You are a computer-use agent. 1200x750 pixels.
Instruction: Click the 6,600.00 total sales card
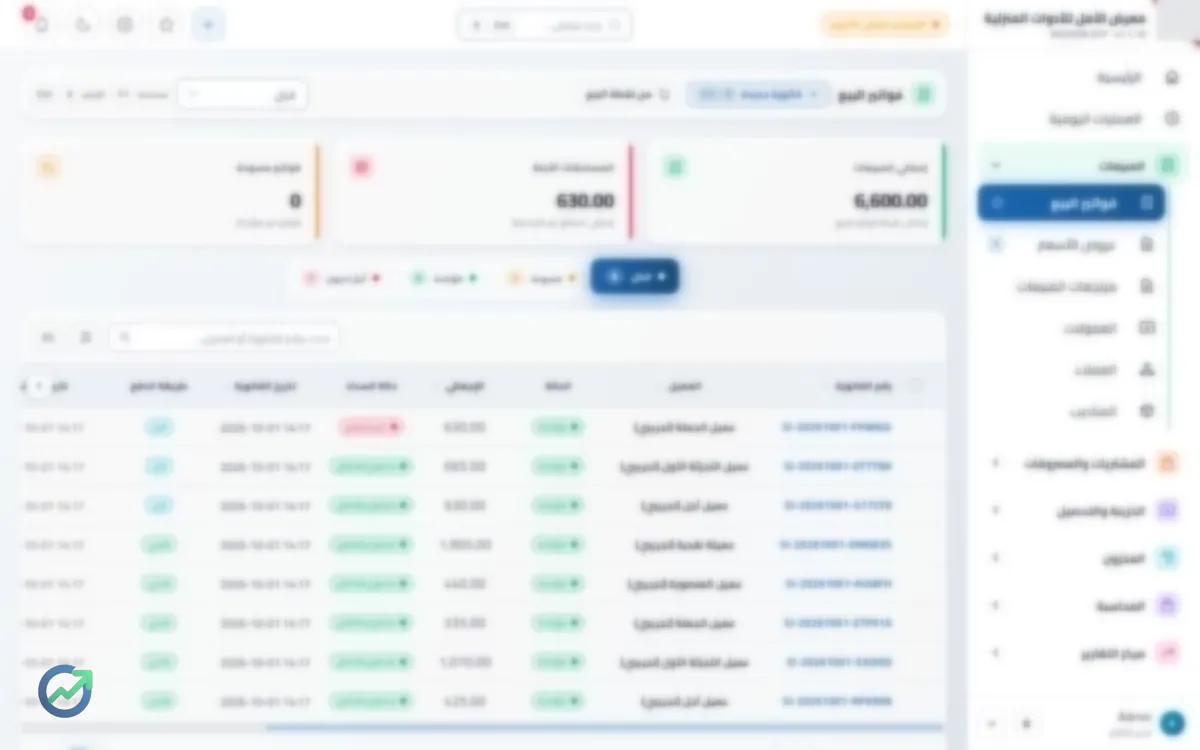(796, 191)
